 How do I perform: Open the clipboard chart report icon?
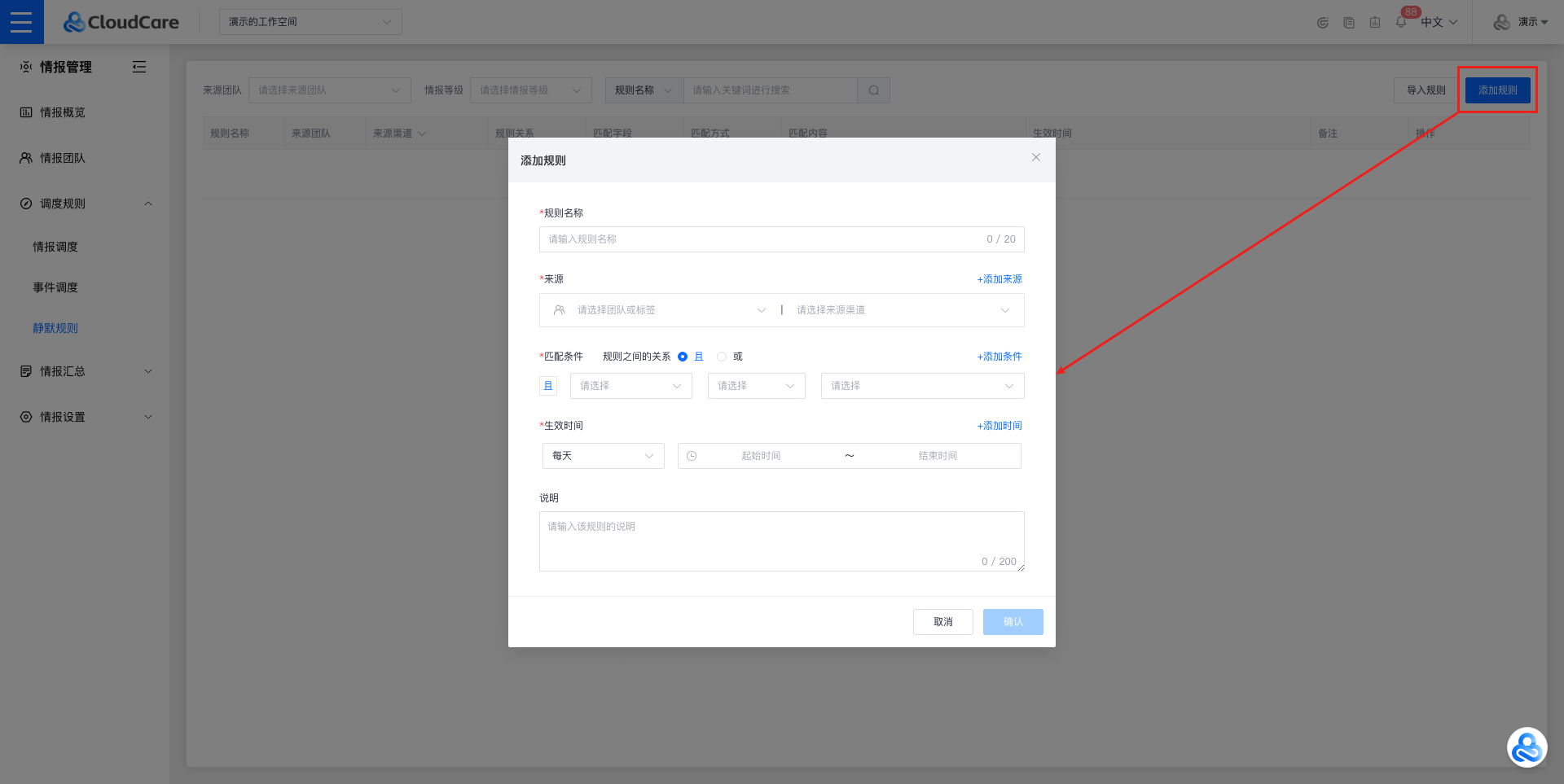tap(1375, 23)
